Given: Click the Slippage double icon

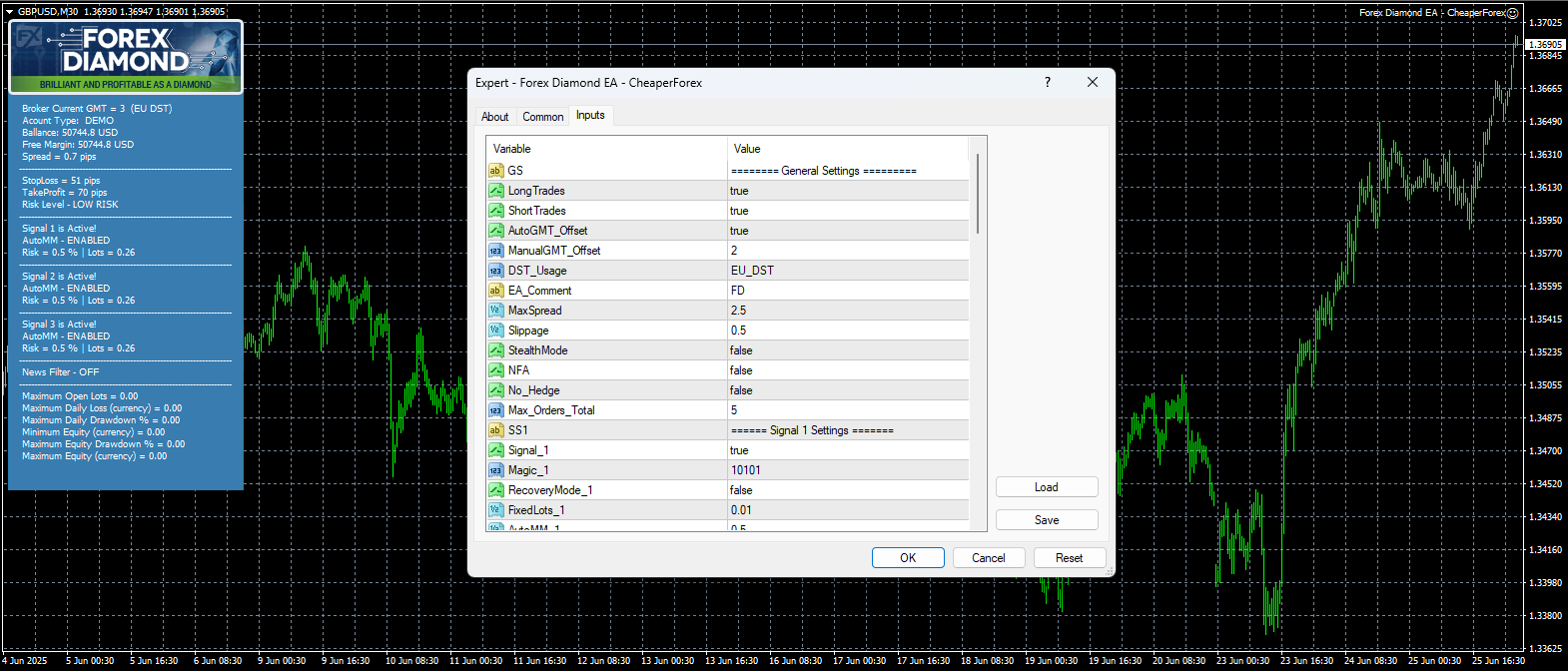Looking at the screenshot, I should [495, 331].
